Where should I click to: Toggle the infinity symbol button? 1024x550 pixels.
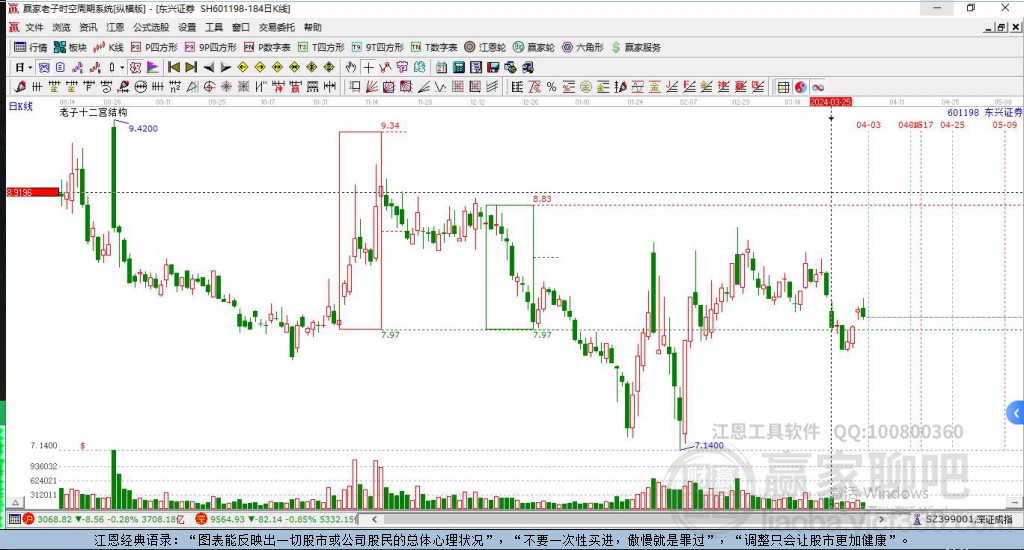click(x=818, y=87)
